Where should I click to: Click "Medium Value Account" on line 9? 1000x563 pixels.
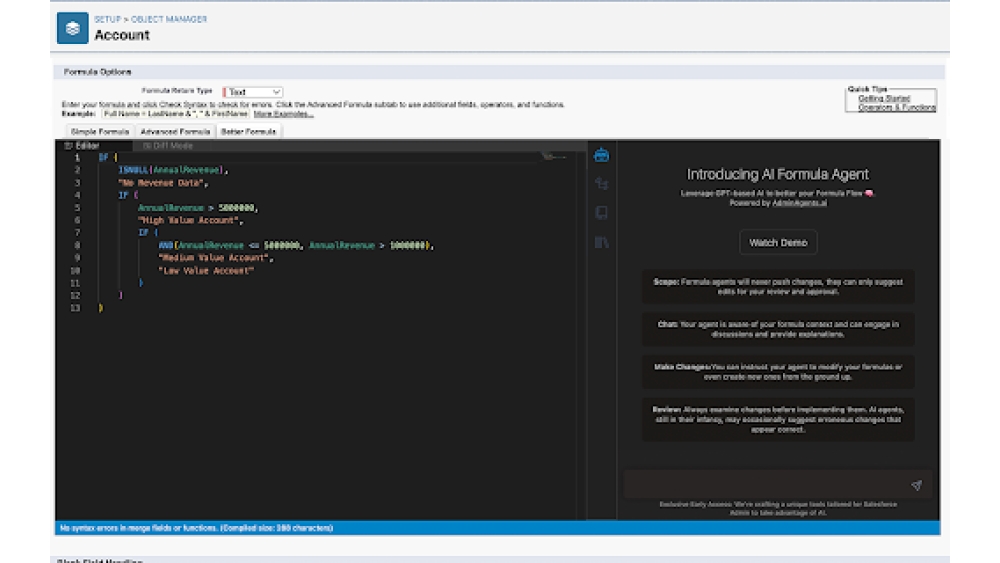tap(214, 258)
